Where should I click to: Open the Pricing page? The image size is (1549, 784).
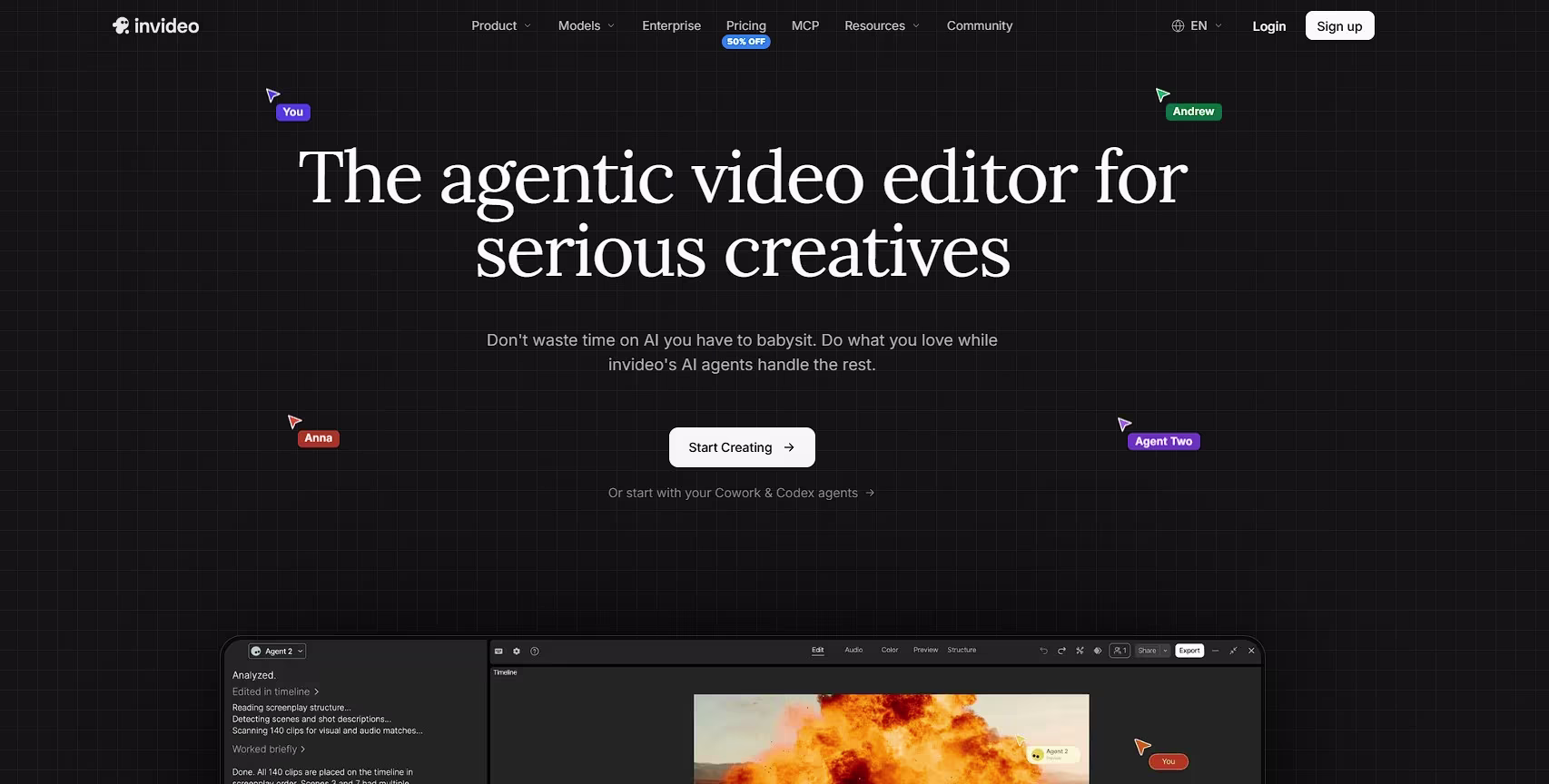[x=746, y=25]
